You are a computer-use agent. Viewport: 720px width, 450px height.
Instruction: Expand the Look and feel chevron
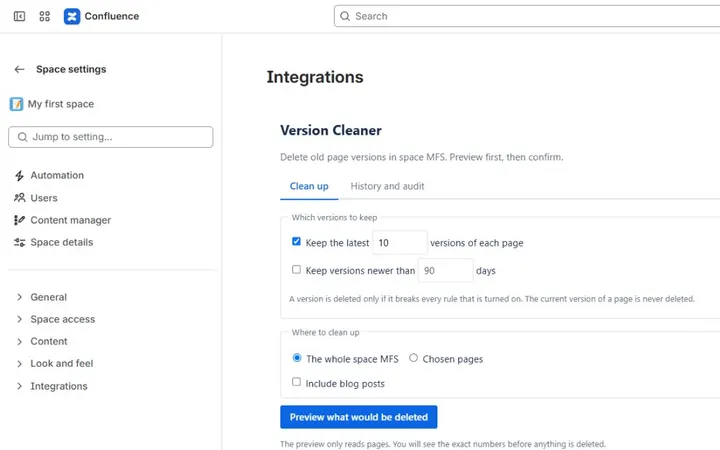click(19, 364)
